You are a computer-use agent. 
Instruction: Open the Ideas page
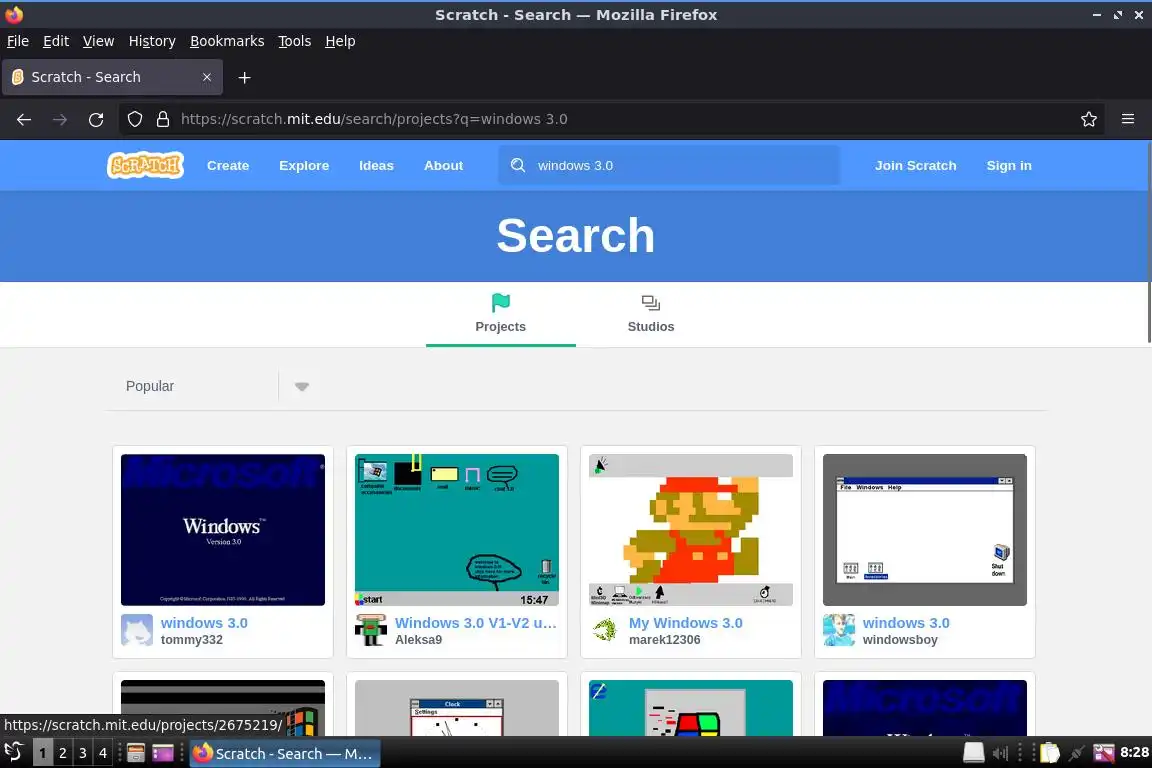tap(376, 165)
